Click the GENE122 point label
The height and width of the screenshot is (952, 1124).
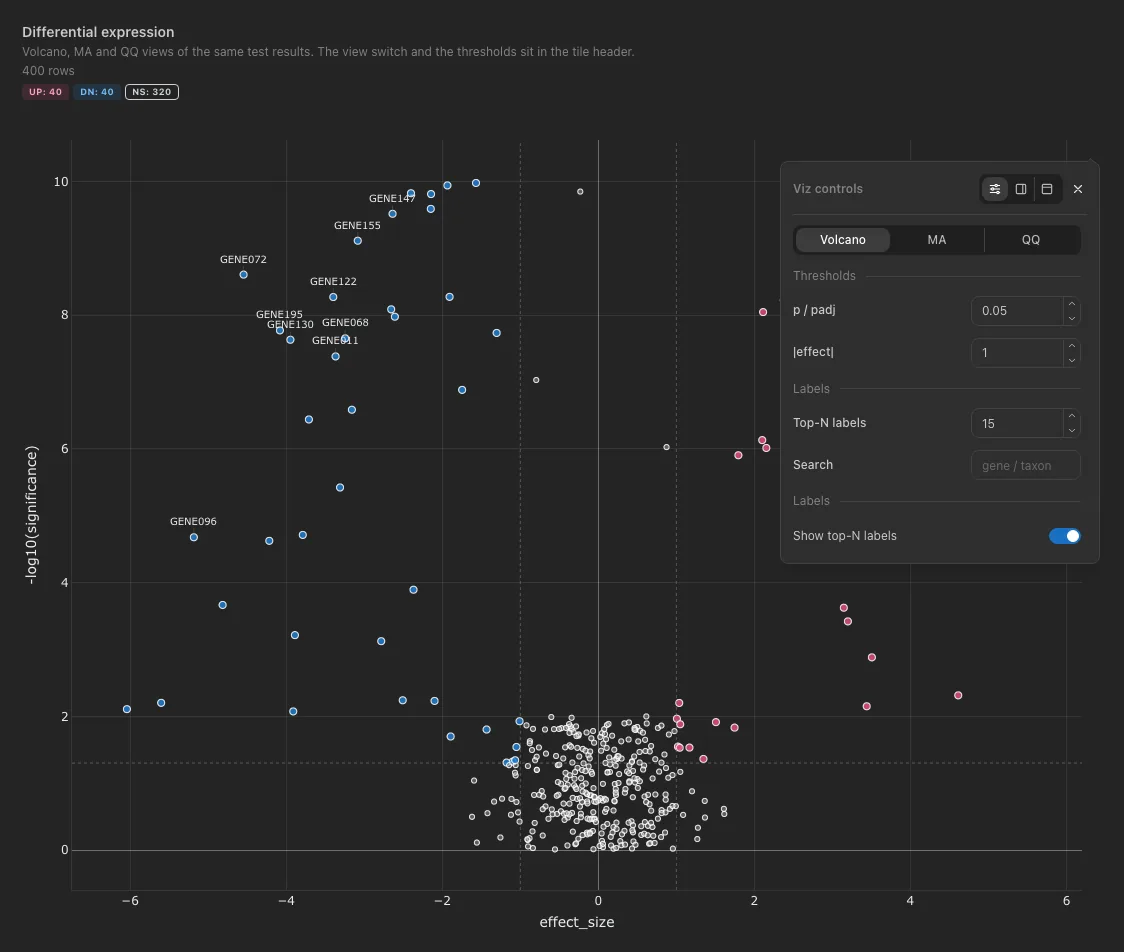[333, 282]
